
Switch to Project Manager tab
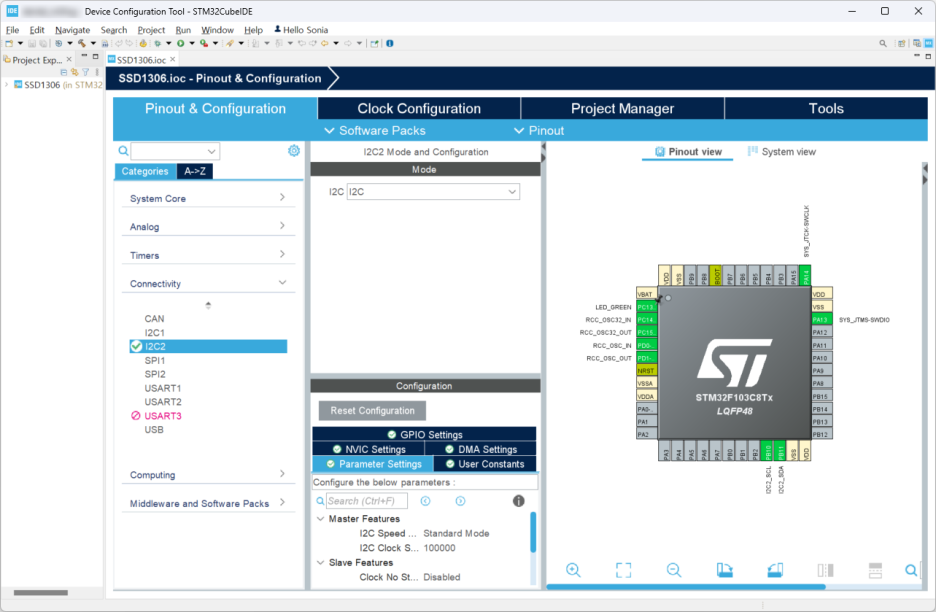coord(623,109)
